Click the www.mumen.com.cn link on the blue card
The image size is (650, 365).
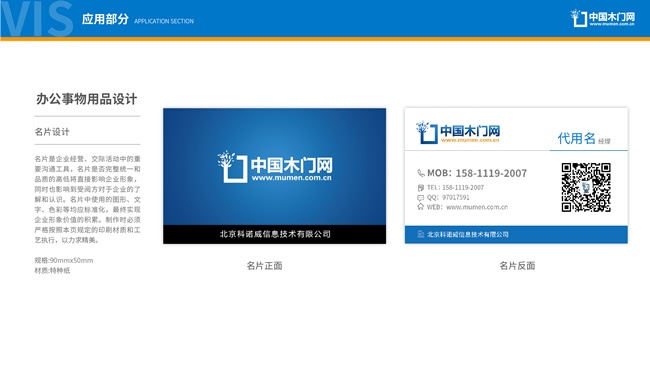pos(291,178)
